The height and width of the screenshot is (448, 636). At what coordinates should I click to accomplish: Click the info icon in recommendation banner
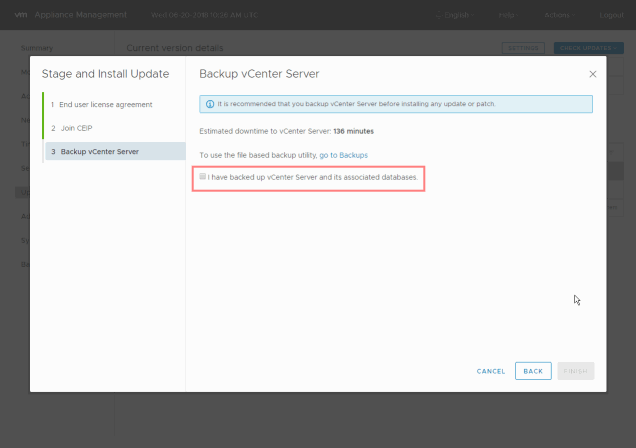pos(210,104)
